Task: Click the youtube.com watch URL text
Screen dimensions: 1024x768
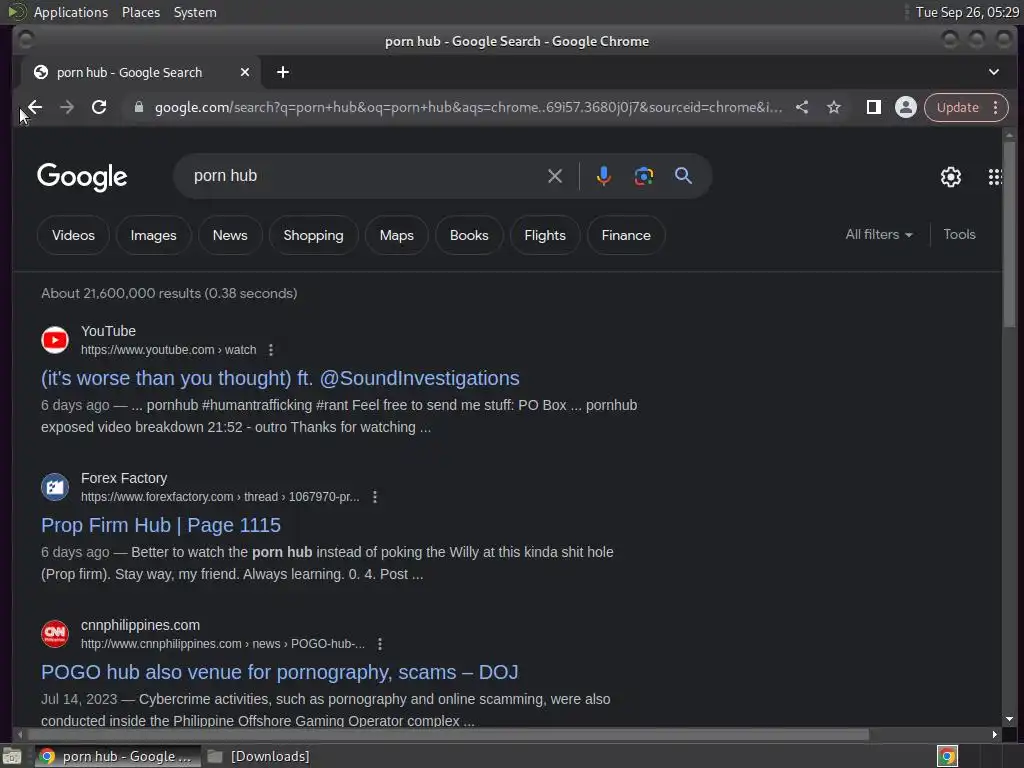Action: (168, 350)
